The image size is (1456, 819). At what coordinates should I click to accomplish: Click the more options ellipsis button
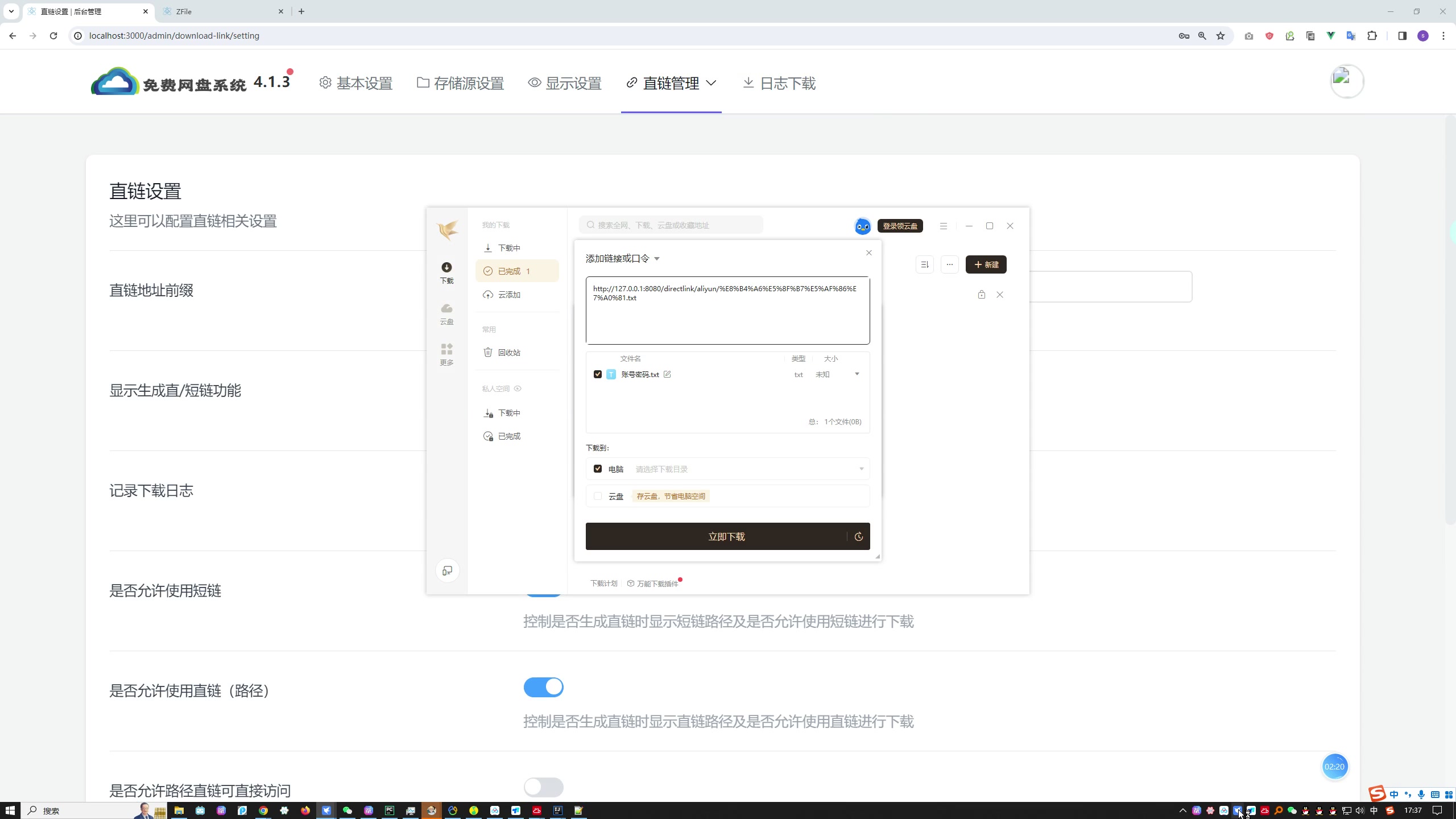point(950,264)
